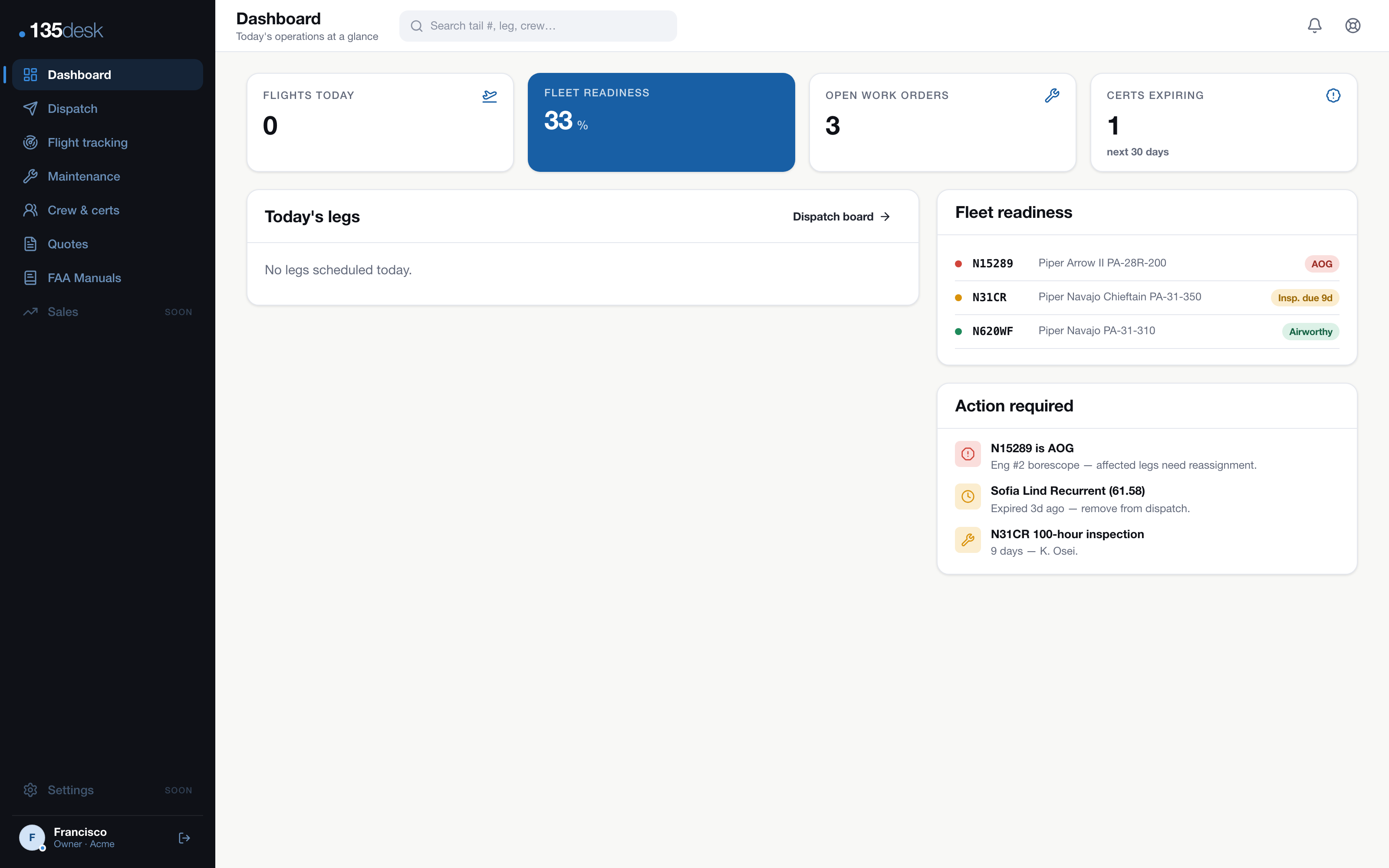Open FAA Manuals
The image size is (1389, 868).
107,278
